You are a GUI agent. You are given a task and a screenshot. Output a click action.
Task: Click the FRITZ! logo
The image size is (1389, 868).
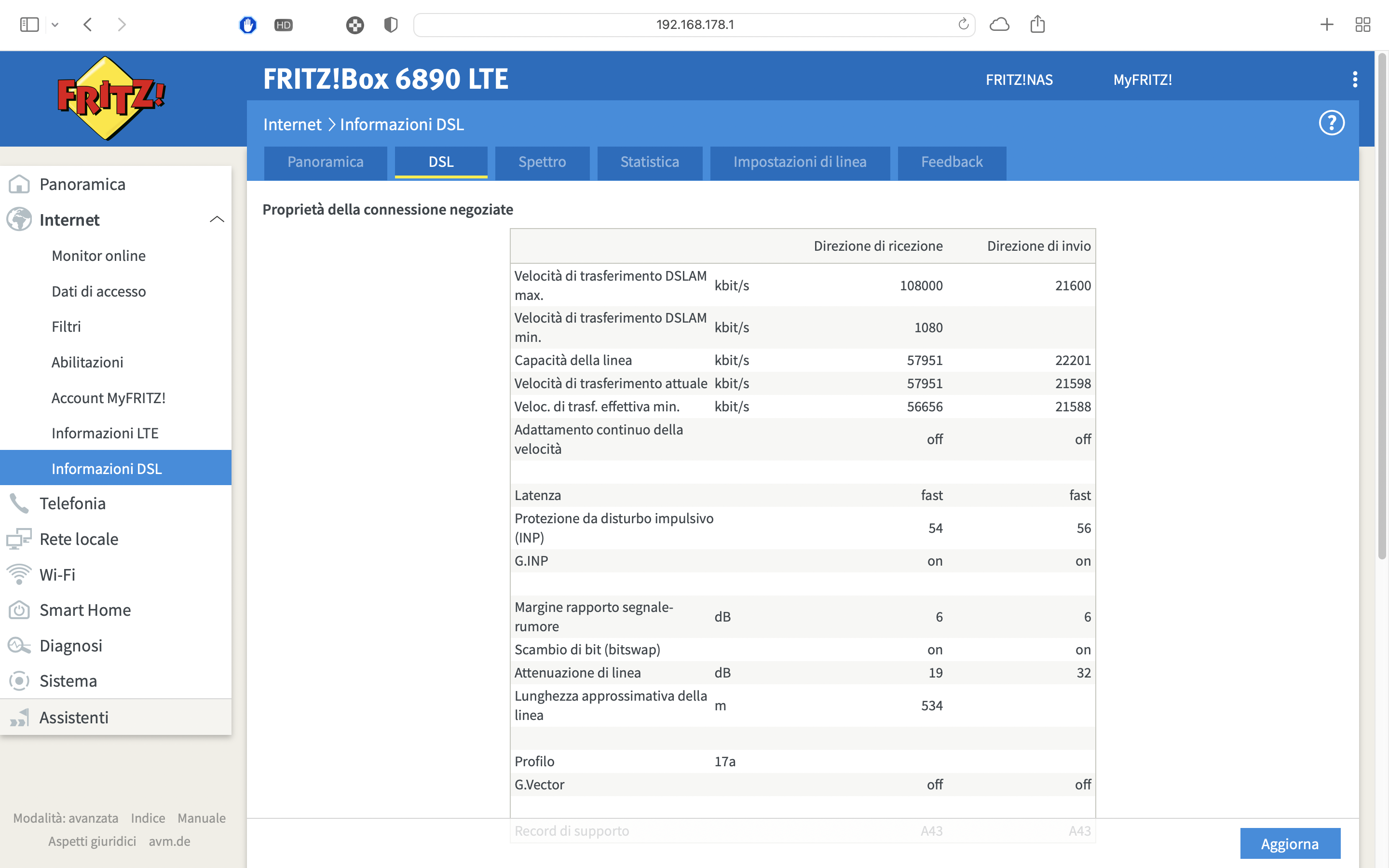(x=111, y=97)
